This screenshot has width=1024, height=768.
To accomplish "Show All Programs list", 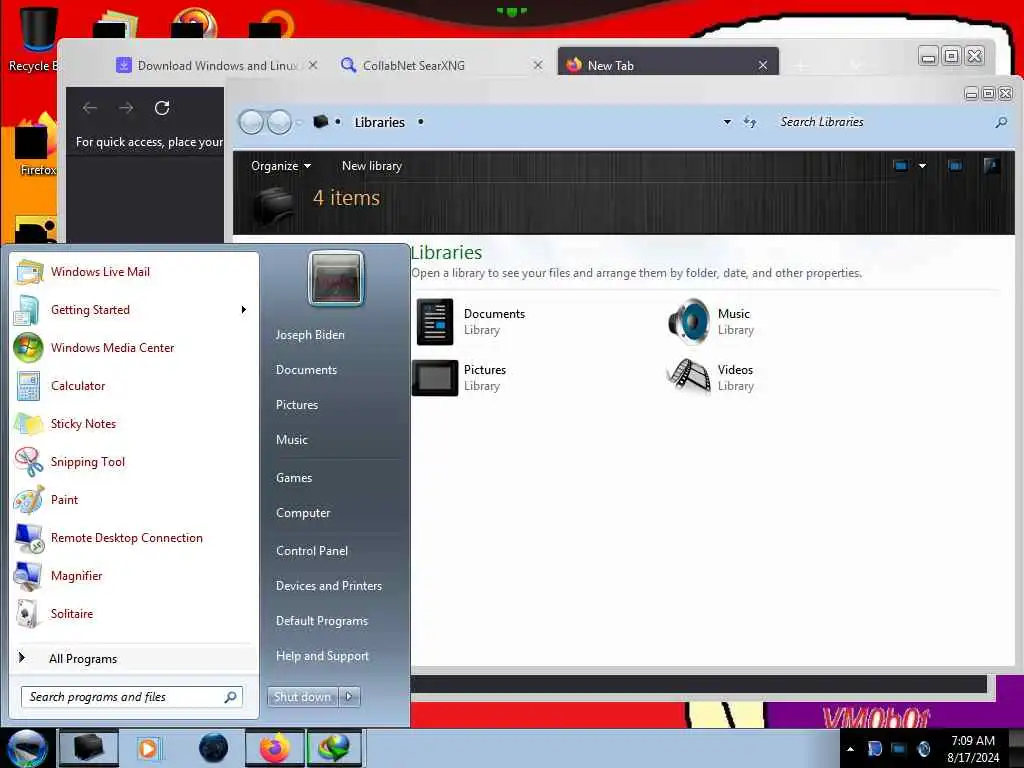I will tap(134, 658).
